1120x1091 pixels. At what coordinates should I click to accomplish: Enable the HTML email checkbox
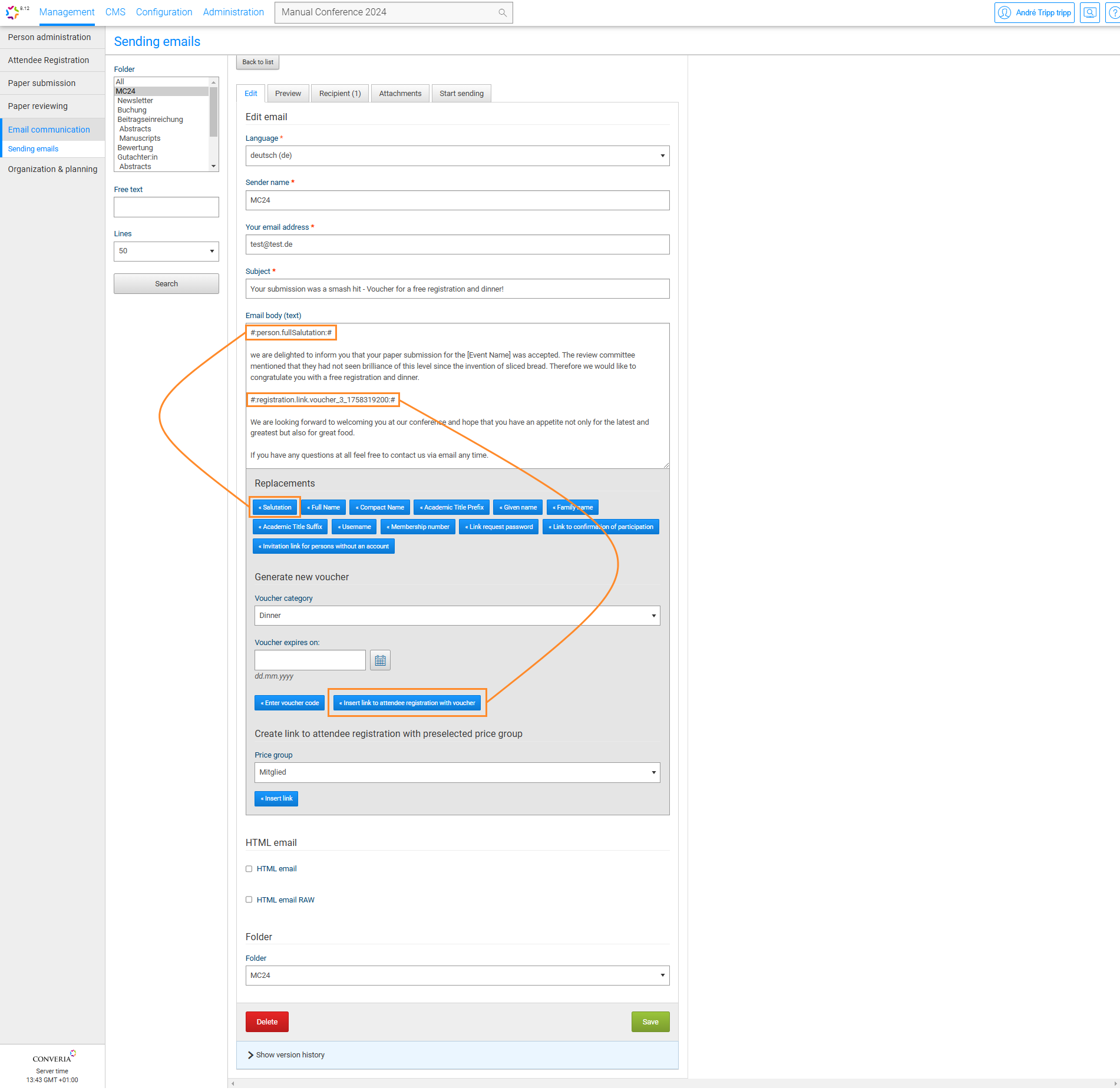click(x=249, y=868)
